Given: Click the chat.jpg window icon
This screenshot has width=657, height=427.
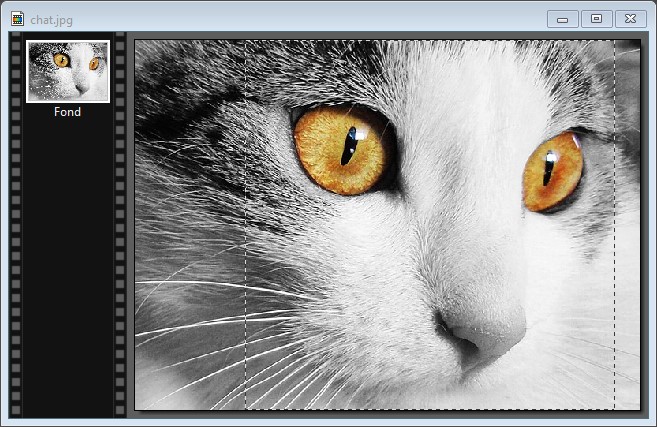Looking at the screenshot, I should [x=18, y=19].
